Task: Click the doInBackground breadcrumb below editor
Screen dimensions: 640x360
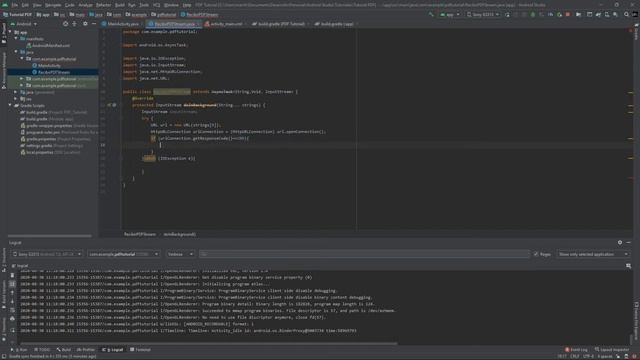Action: click(180, 234)
